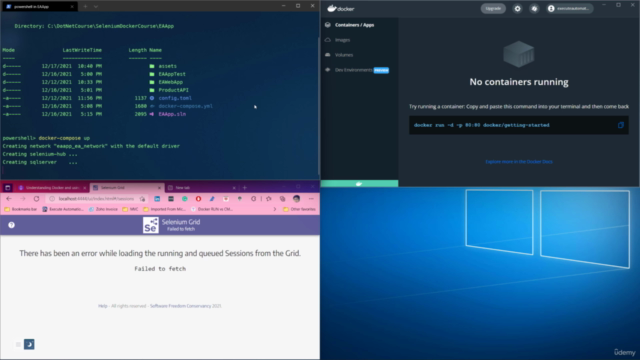Viewport: 640px width, 360px height.
Task: Open Docker settings gear icon
Action: pos(517,9)
